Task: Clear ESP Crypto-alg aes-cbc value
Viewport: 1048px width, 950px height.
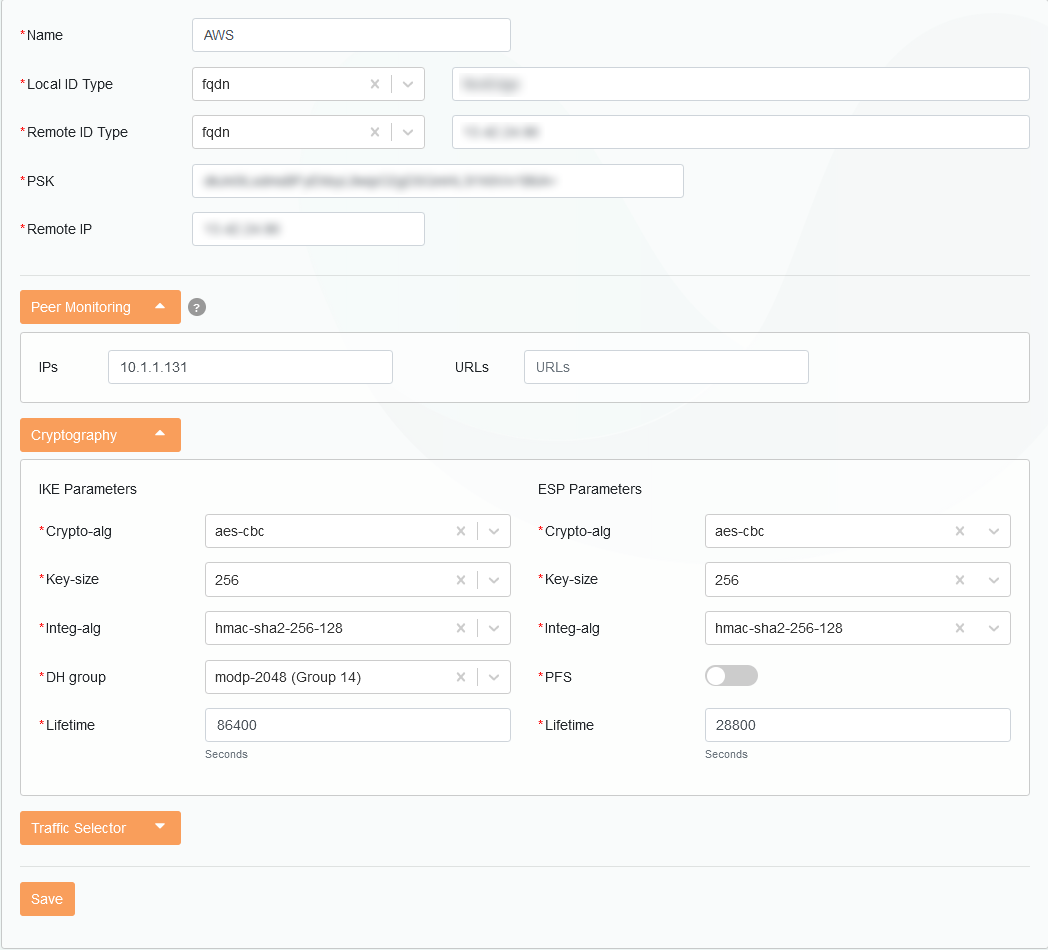Action: tap(960, 532)
